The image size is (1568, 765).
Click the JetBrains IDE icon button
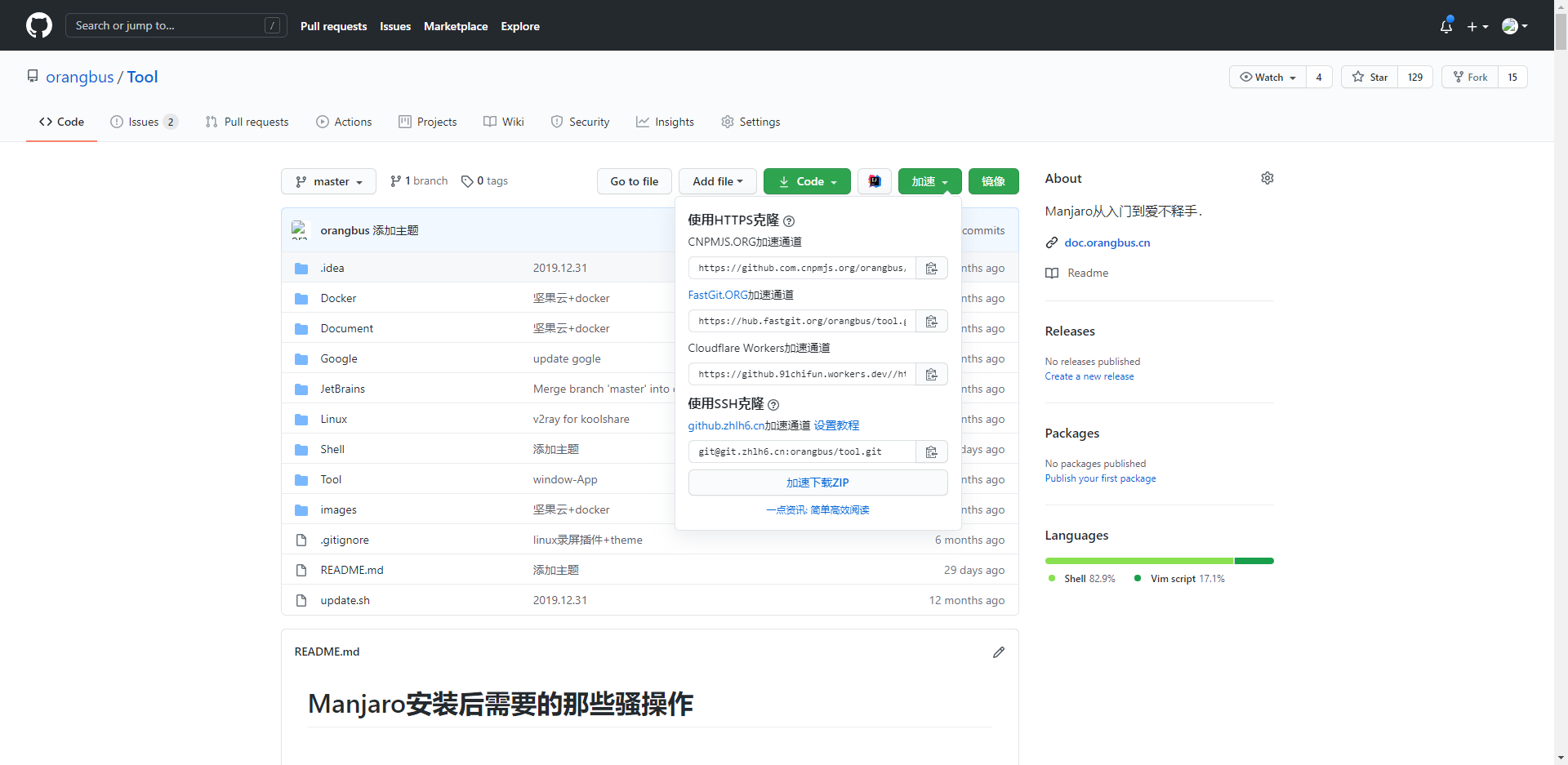click(x=874, y=181)
